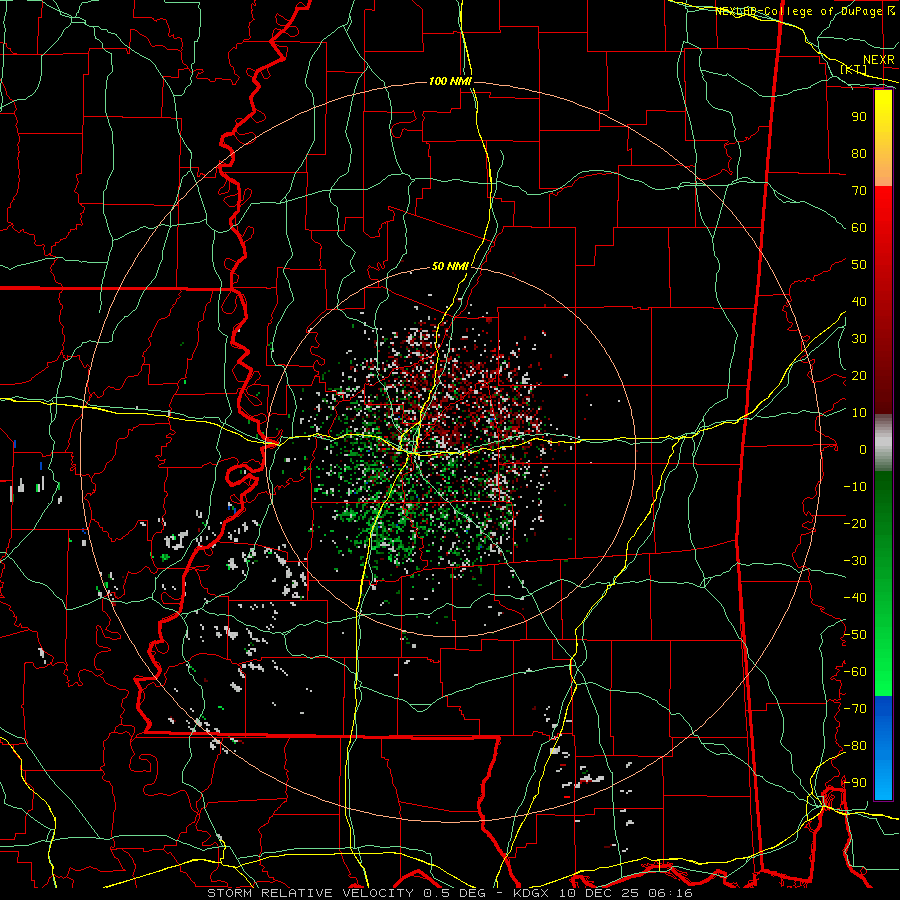Select the 90 value on the velocity scale
The height and width of the screenshot is (900, 900).
tap(859, 117)
